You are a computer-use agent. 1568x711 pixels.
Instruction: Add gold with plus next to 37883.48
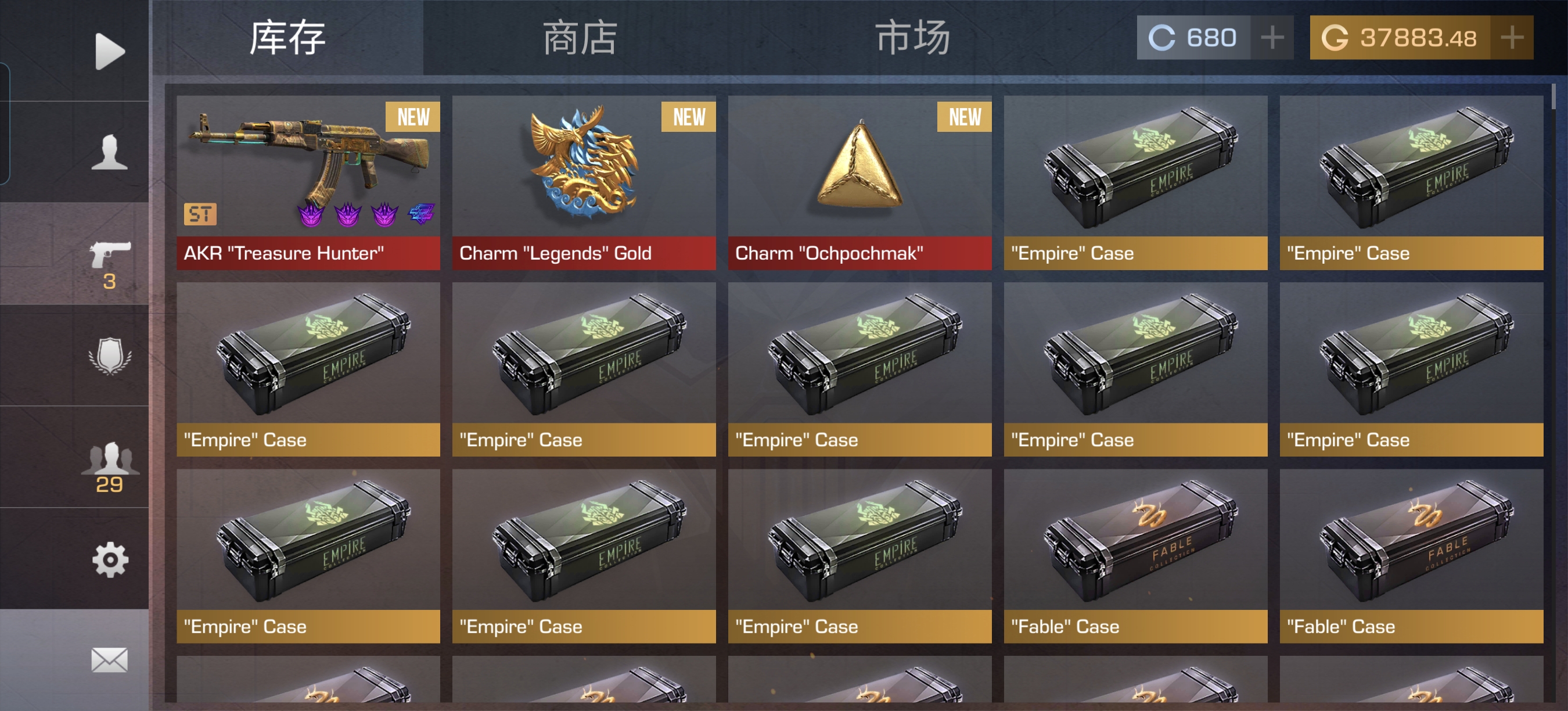click(1512, 38)
